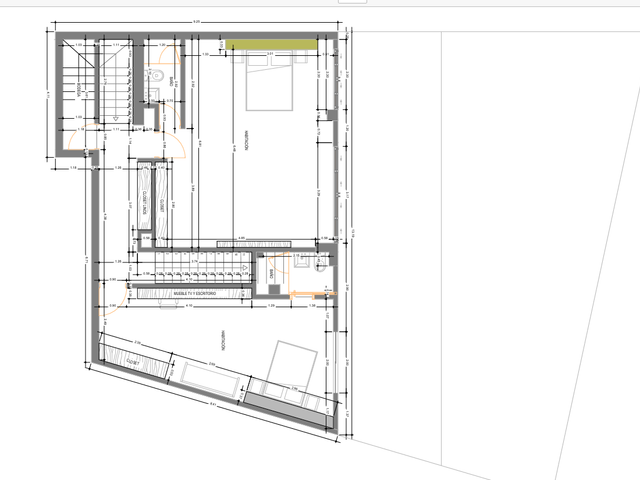Click the olive-green headboard rectangle in upper bedroom
The width and height of the screenshot is (640, 480).
click(271, 44)
